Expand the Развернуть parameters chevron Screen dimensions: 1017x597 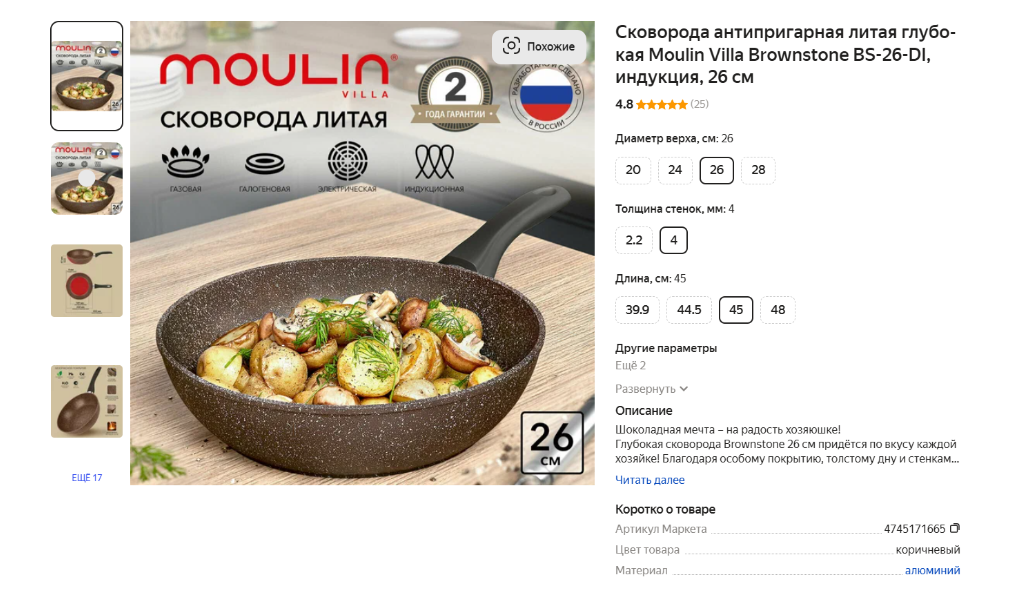[684, 389]
